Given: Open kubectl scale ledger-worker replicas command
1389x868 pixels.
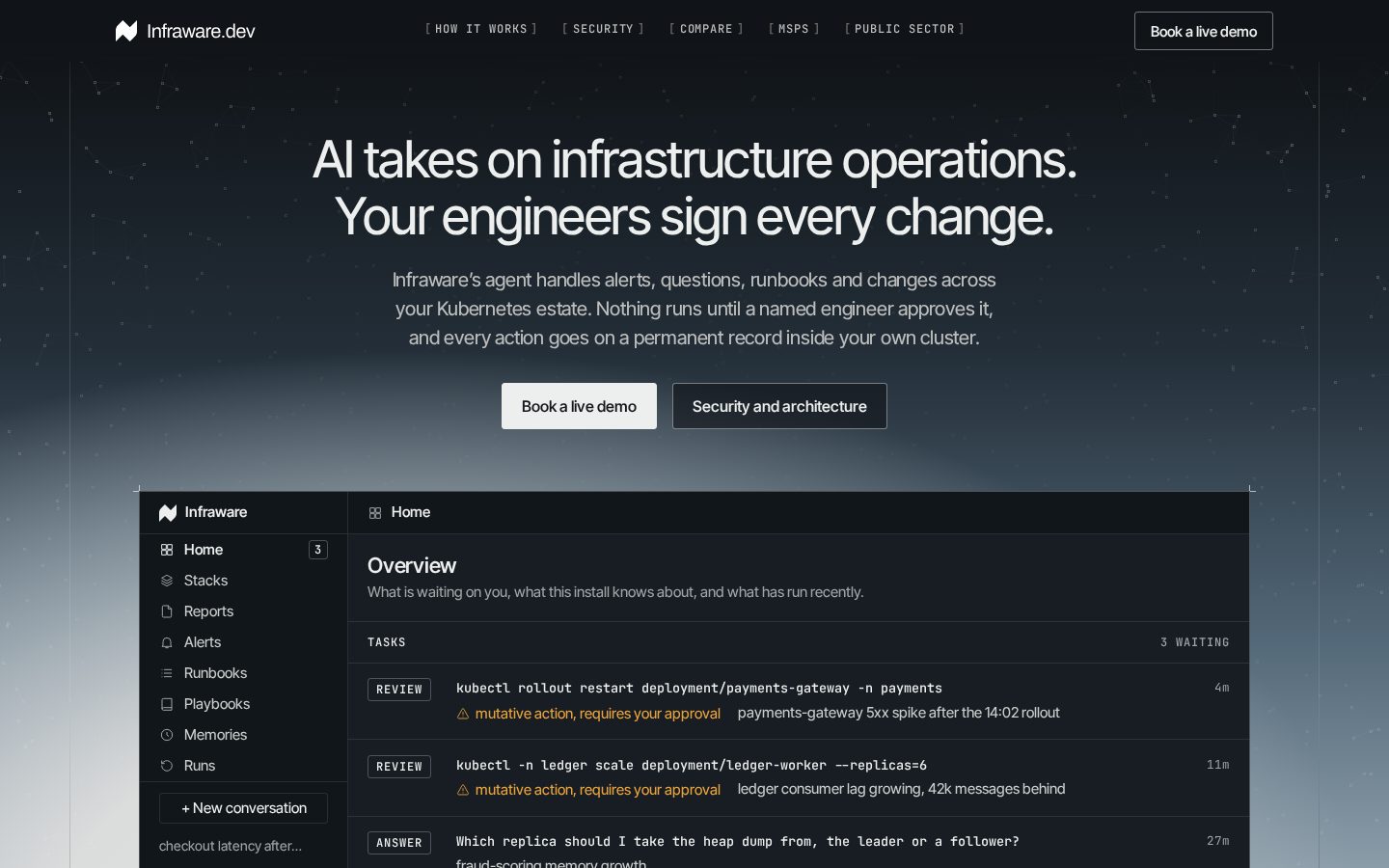Looking at the screenshot, I should pos(692,765).
